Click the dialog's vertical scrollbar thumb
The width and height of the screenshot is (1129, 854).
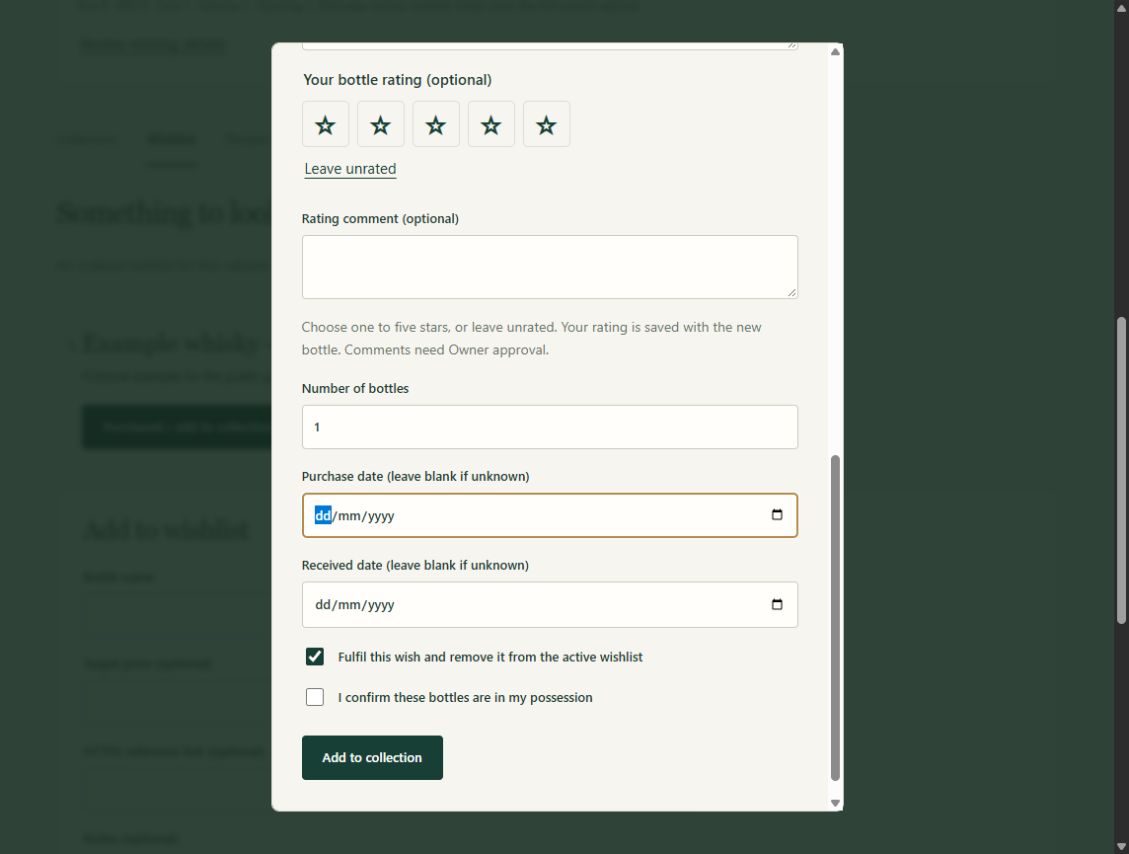pos(835,618)
